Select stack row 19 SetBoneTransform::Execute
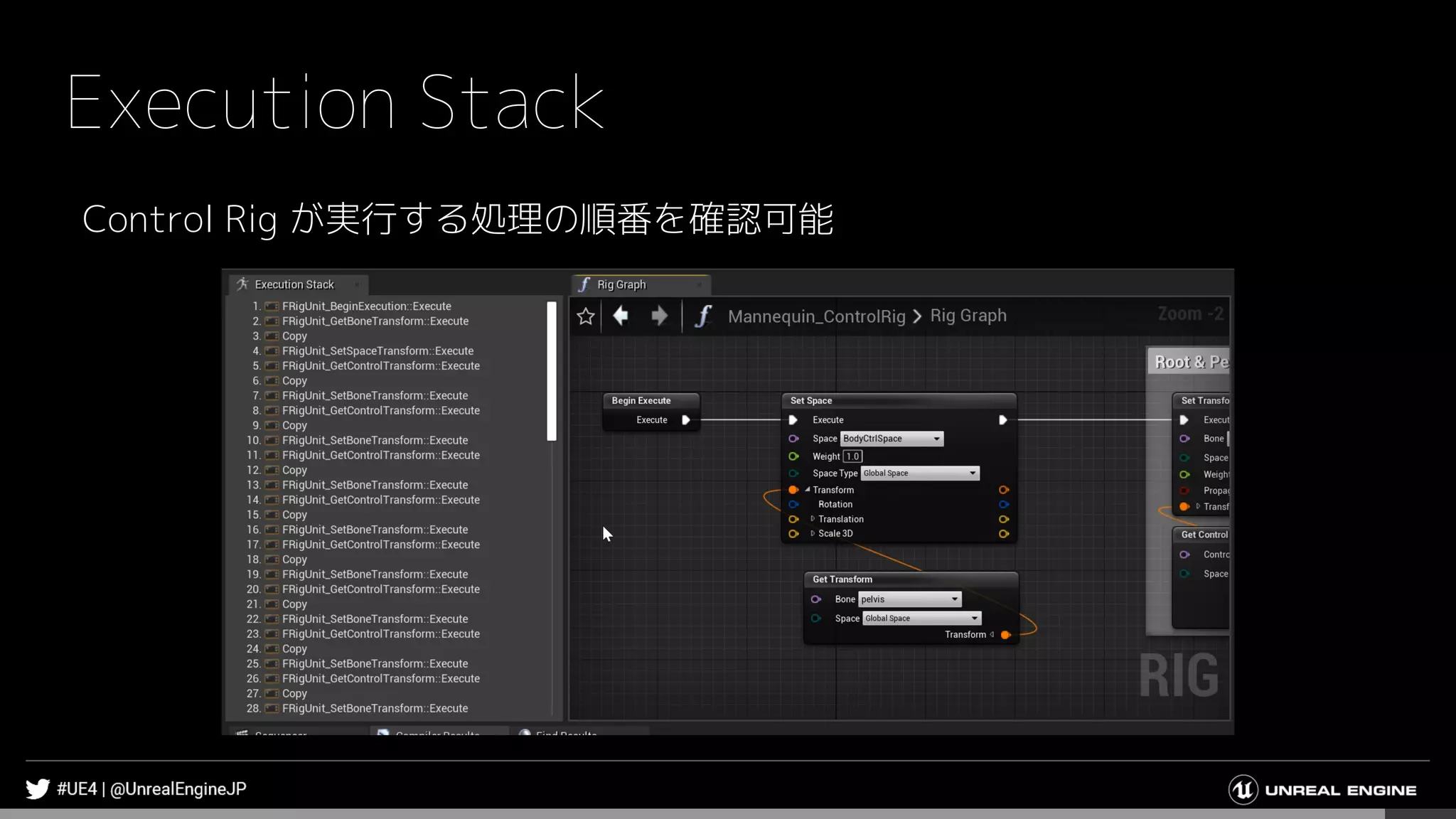Viewport: 1456px width, 819px height. click(x=375, y=574)
